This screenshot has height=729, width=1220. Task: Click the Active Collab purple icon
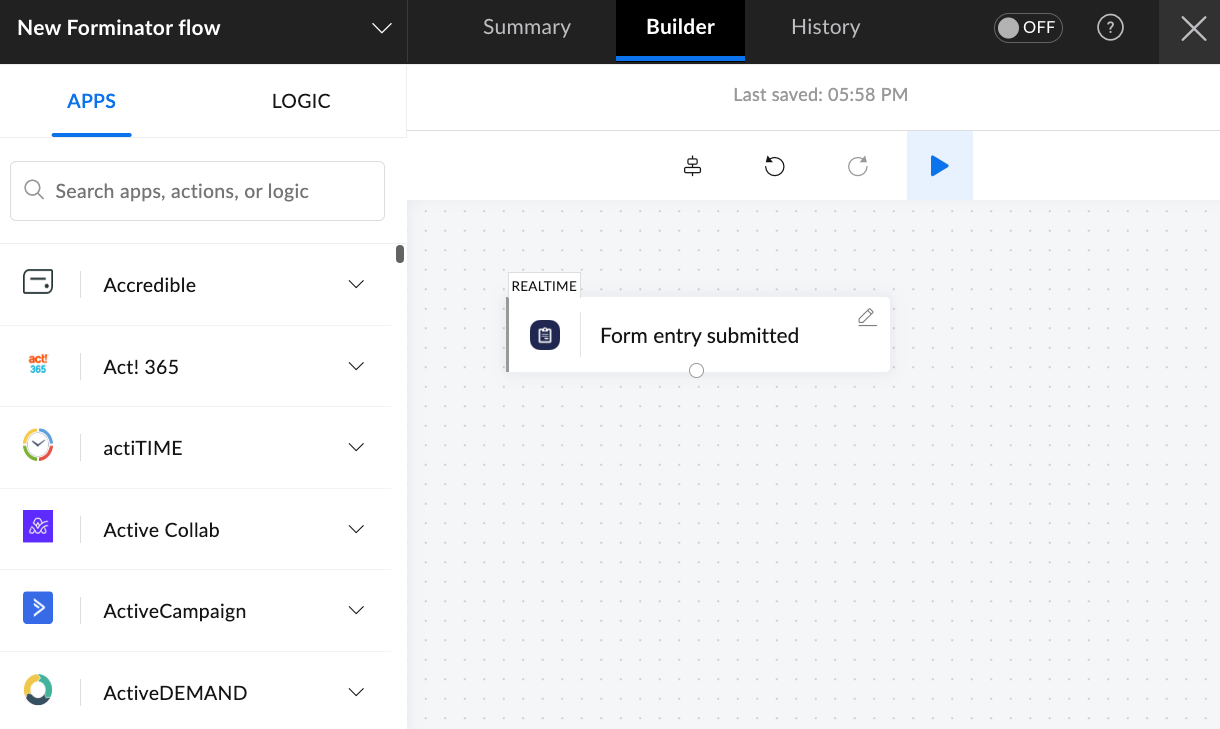(x=38, y=527)
